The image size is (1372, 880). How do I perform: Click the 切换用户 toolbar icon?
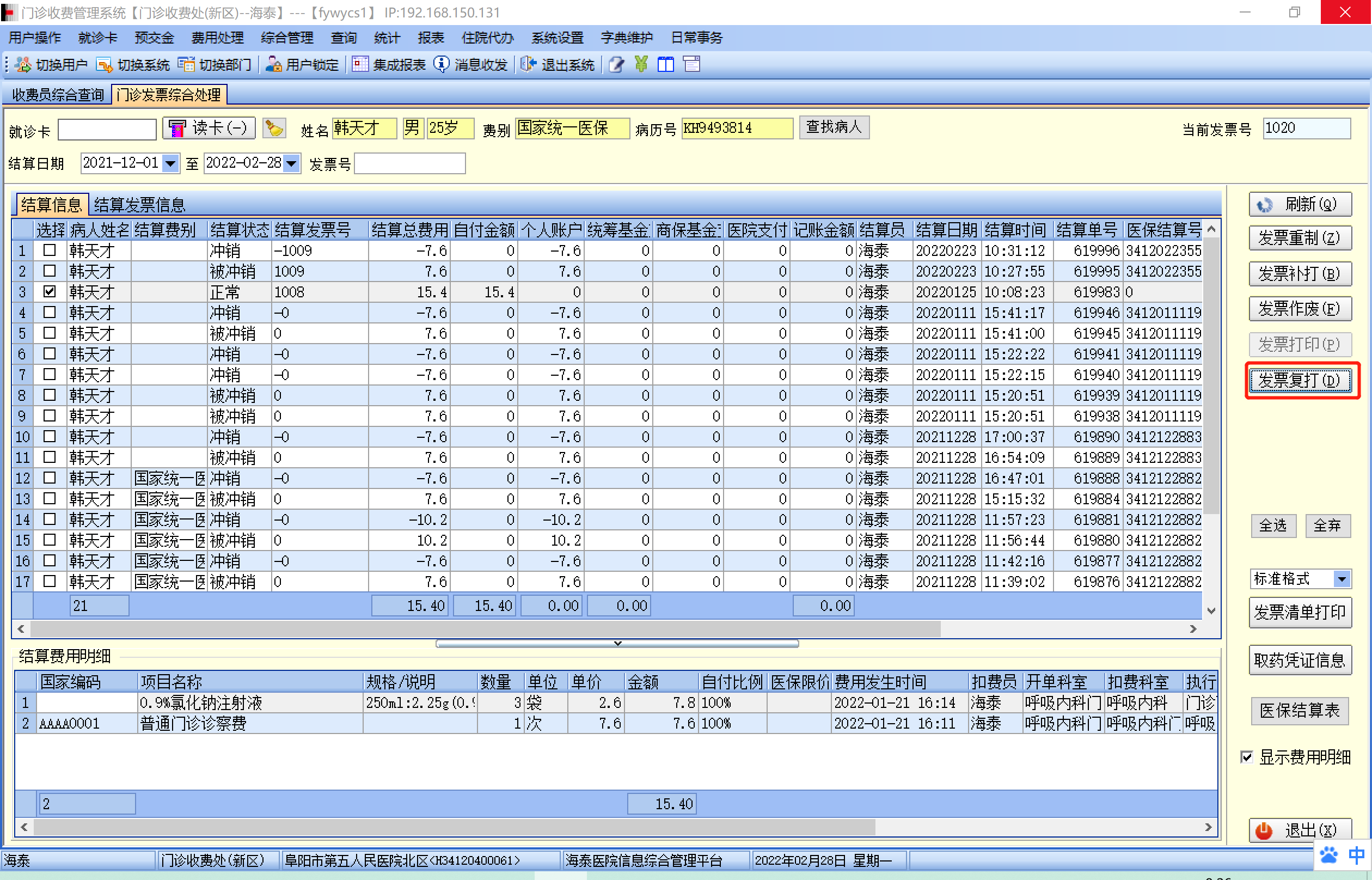pyautogui.click(x=23, y=64)
